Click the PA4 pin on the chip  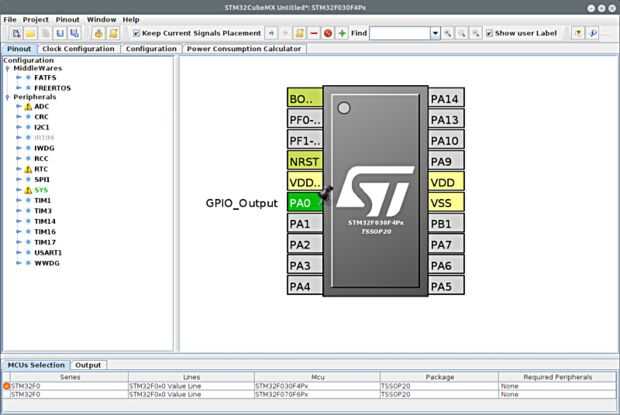(x=304, y=287)
